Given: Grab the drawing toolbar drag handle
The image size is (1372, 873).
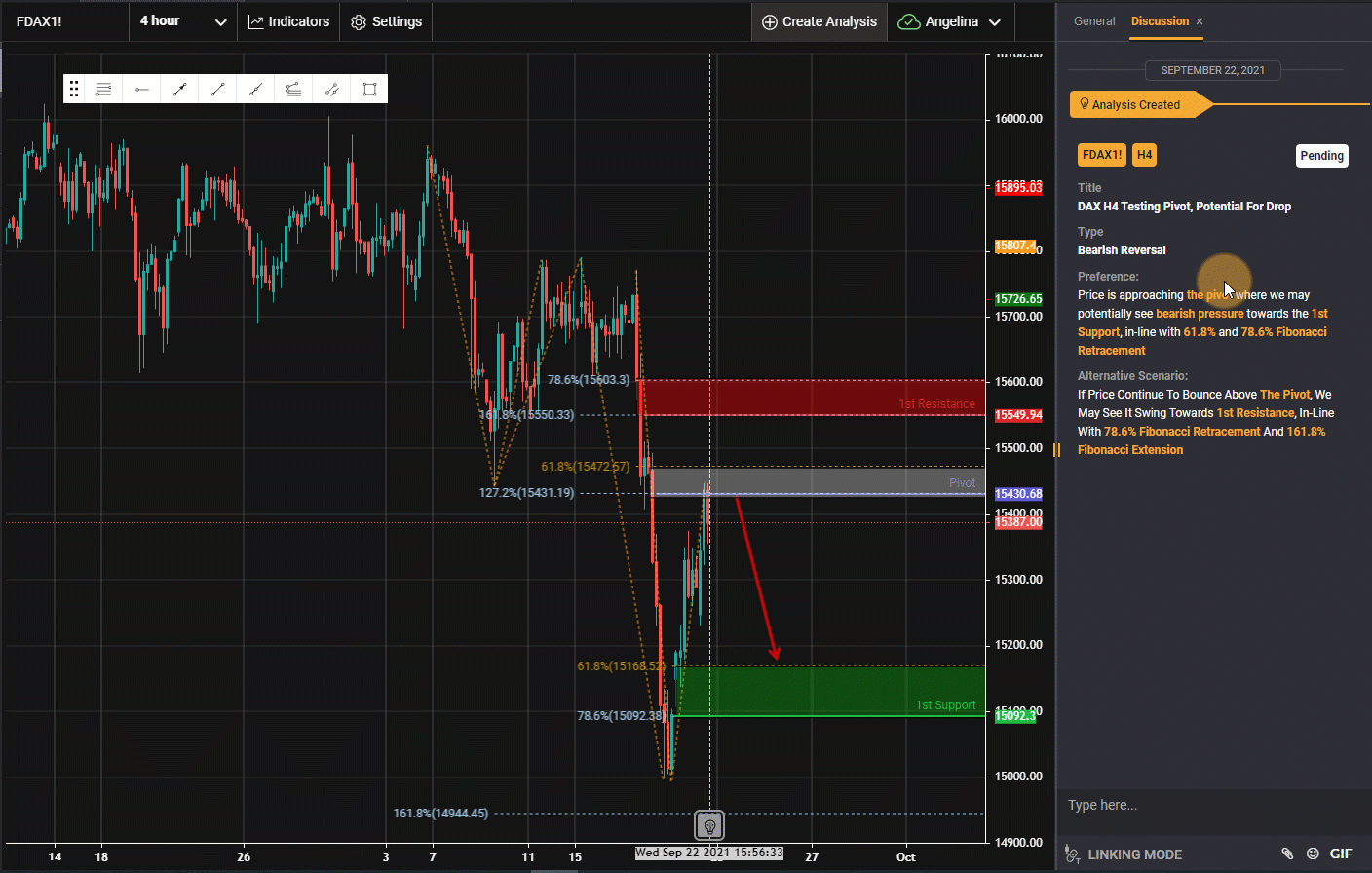Looking at the screenshot, I should point(74,89).
